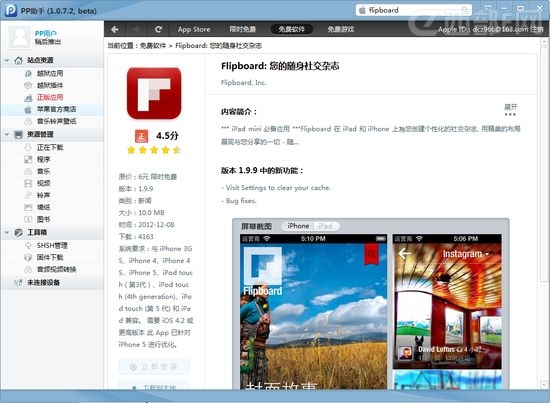Click the app title 'Flipboard: 您的随身社交杂志'

point(280,66)
